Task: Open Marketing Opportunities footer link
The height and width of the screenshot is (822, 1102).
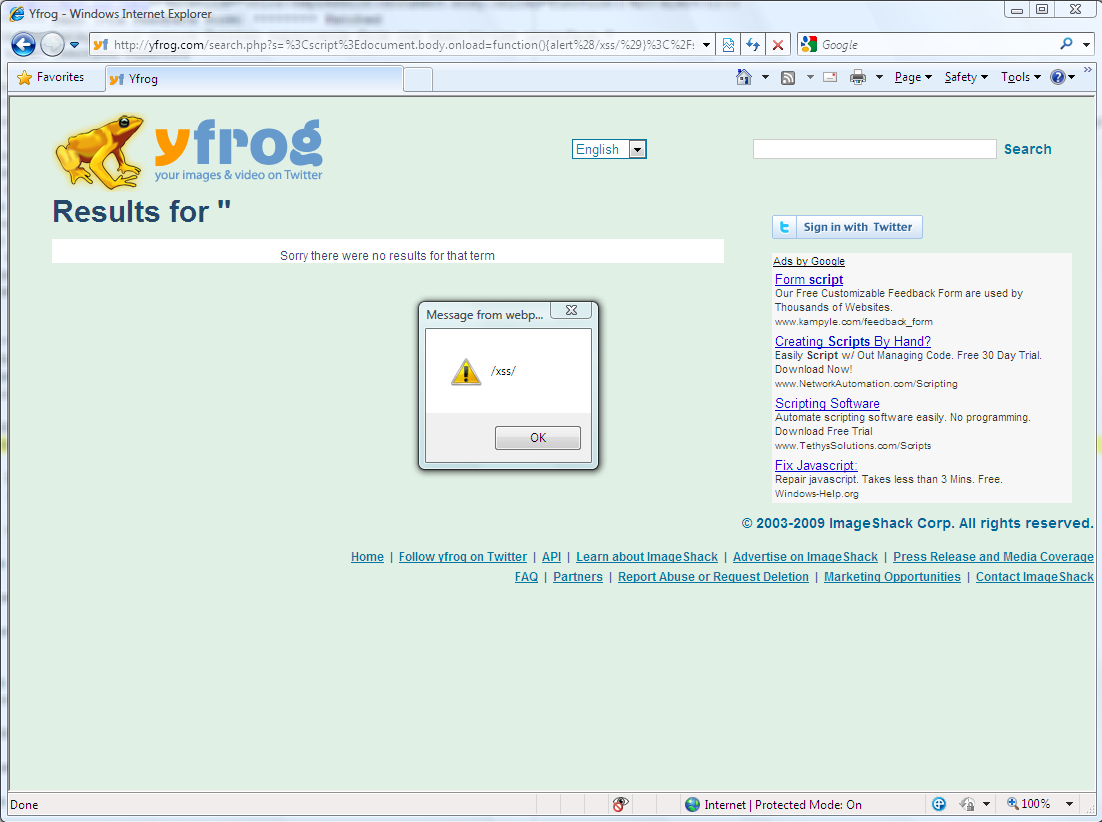Action: click(892, 577)
